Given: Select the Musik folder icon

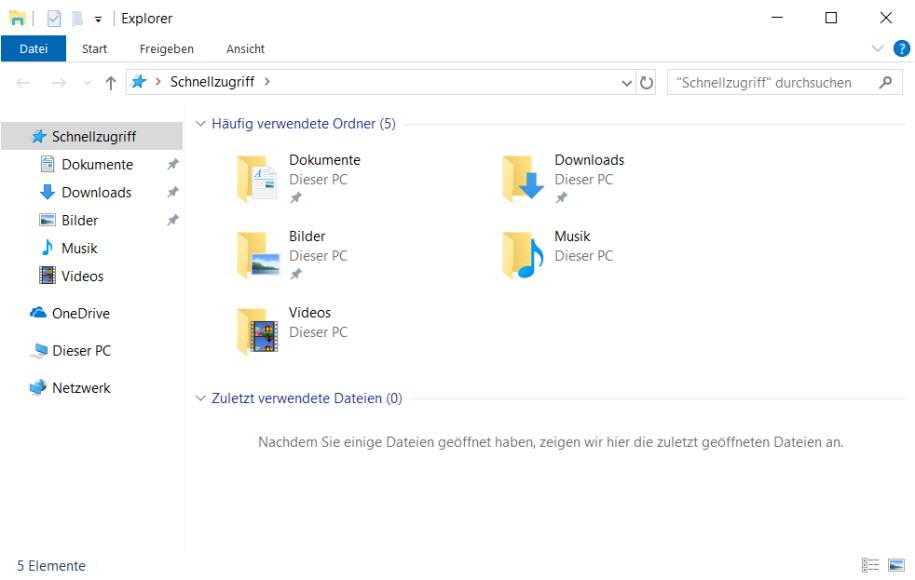Looking at the screenshot, I should [520, 252].
